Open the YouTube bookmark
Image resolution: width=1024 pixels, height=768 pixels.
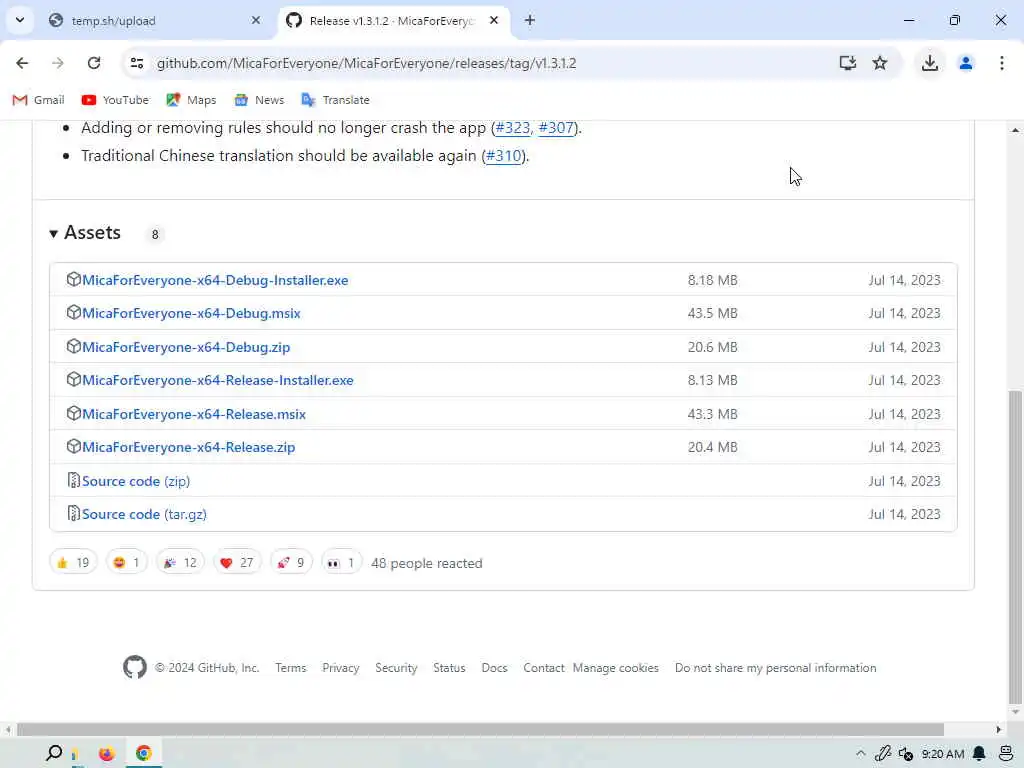coord(116,100)
